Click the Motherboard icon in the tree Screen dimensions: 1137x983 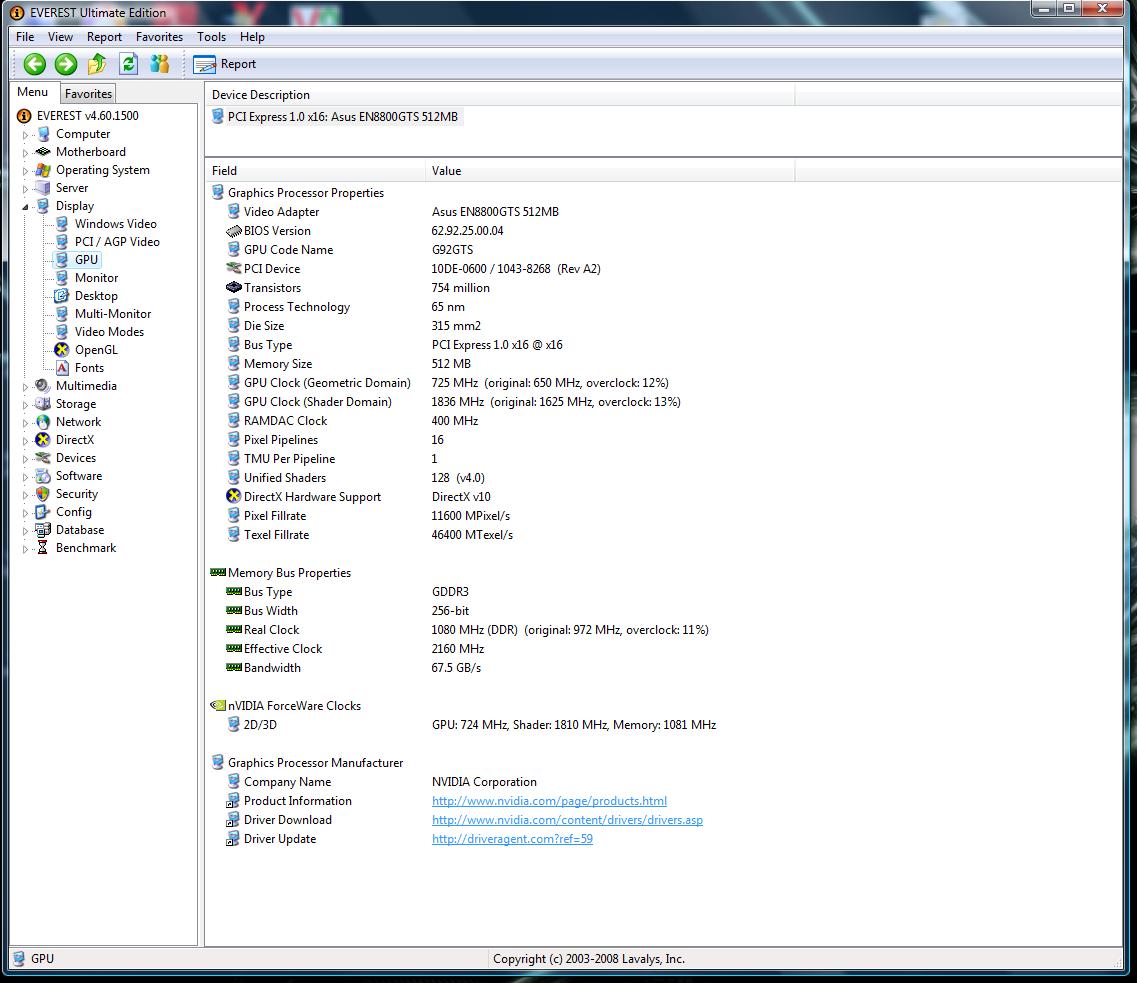coord(44,152)
